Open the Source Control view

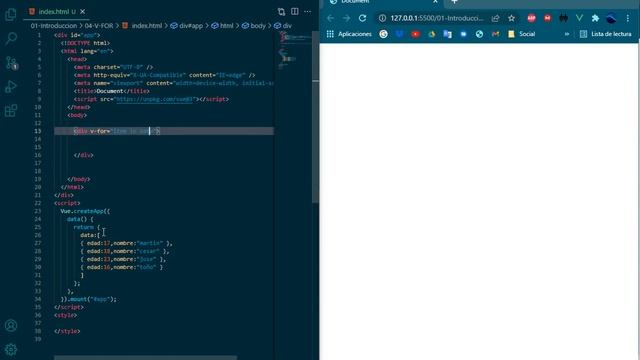coord(11,62)
